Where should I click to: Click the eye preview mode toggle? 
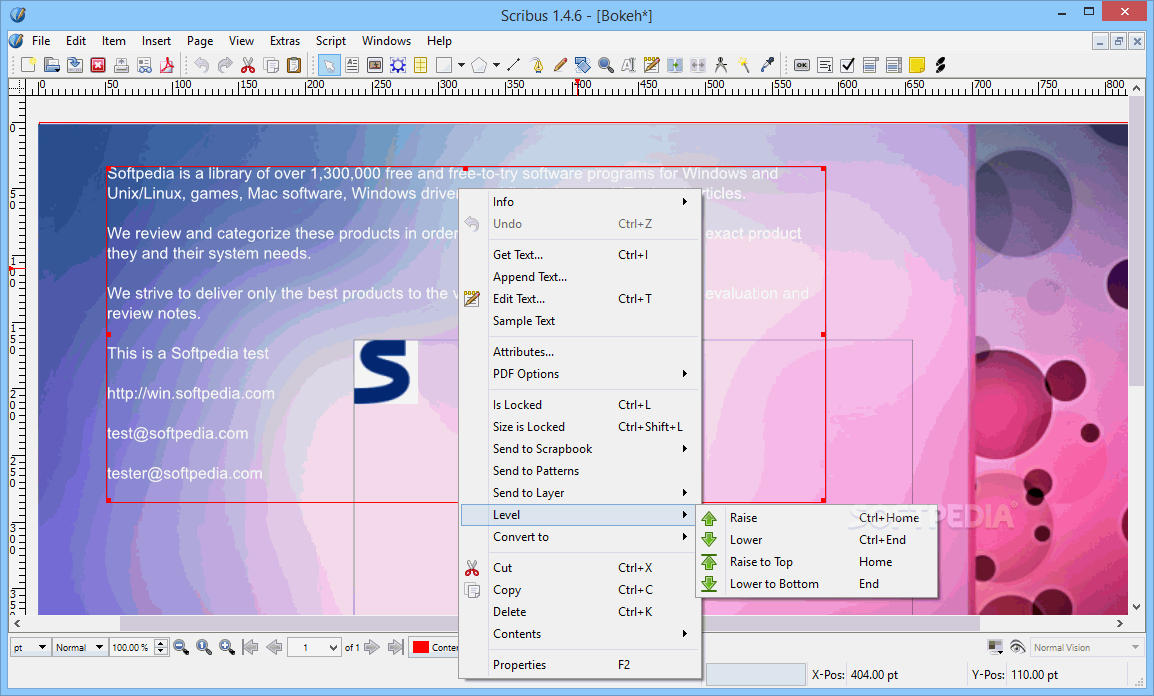coord(1018,647)
